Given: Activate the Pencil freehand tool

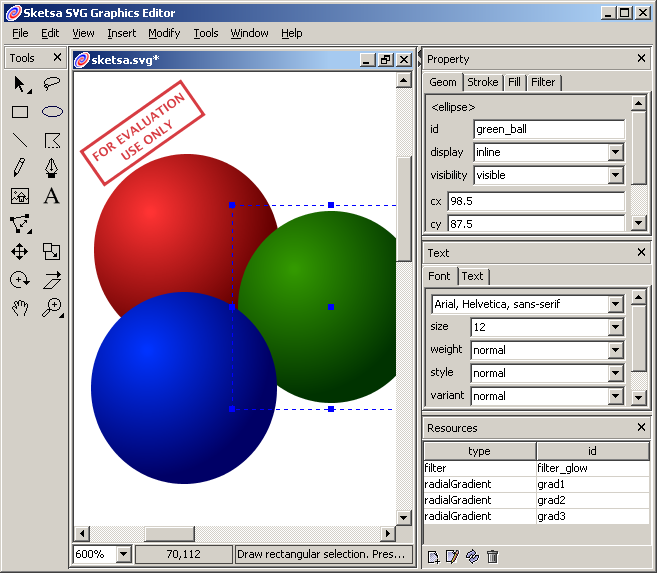Looking at the screenshot, I should click(19, 168).
